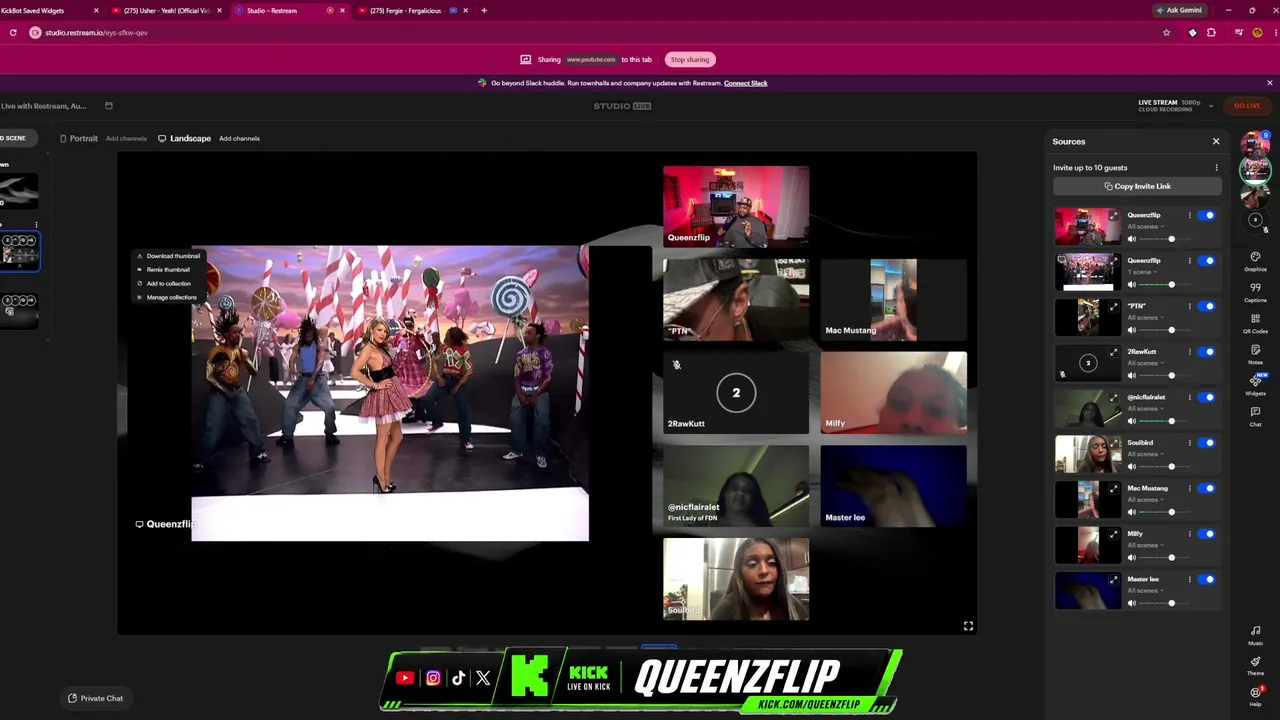Reload the Restream Studio page
The width and height of the screenshot is (1280, 720).
[13, 33]
